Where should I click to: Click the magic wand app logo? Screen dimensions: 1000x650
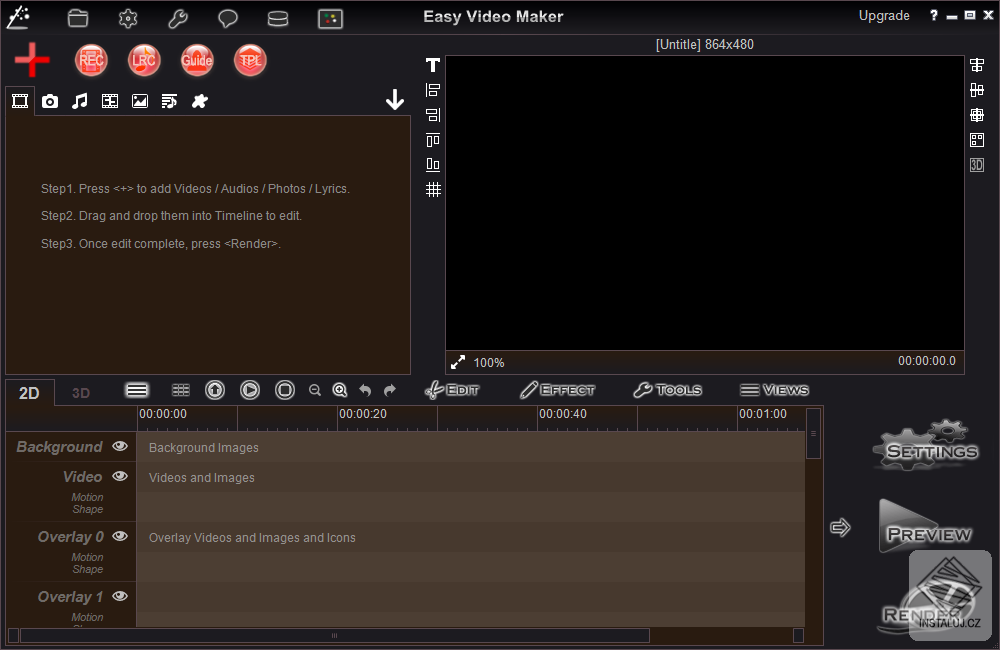coord(18,17)
